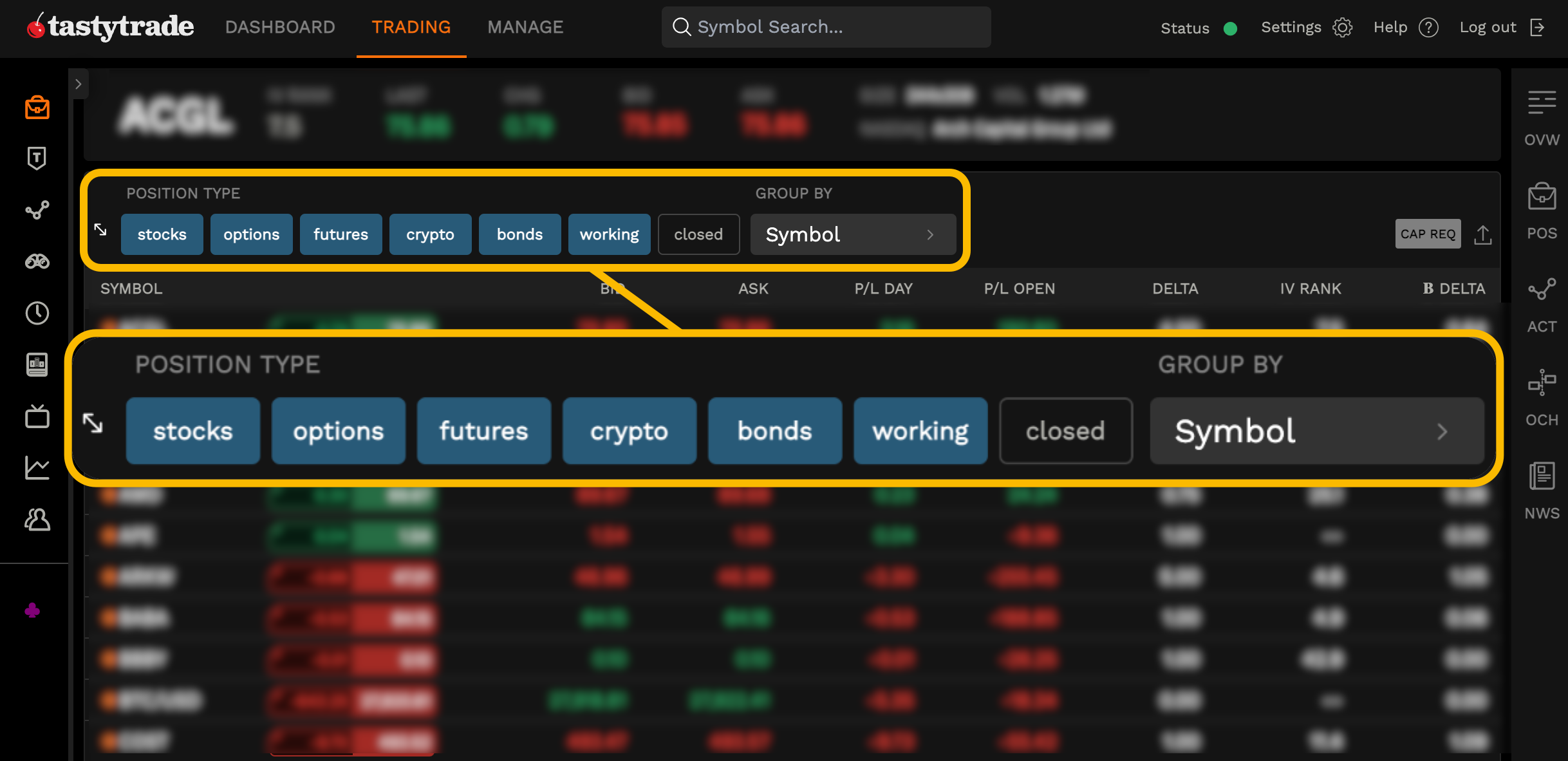
Task: Click the Log out link
Action: 1488,27
